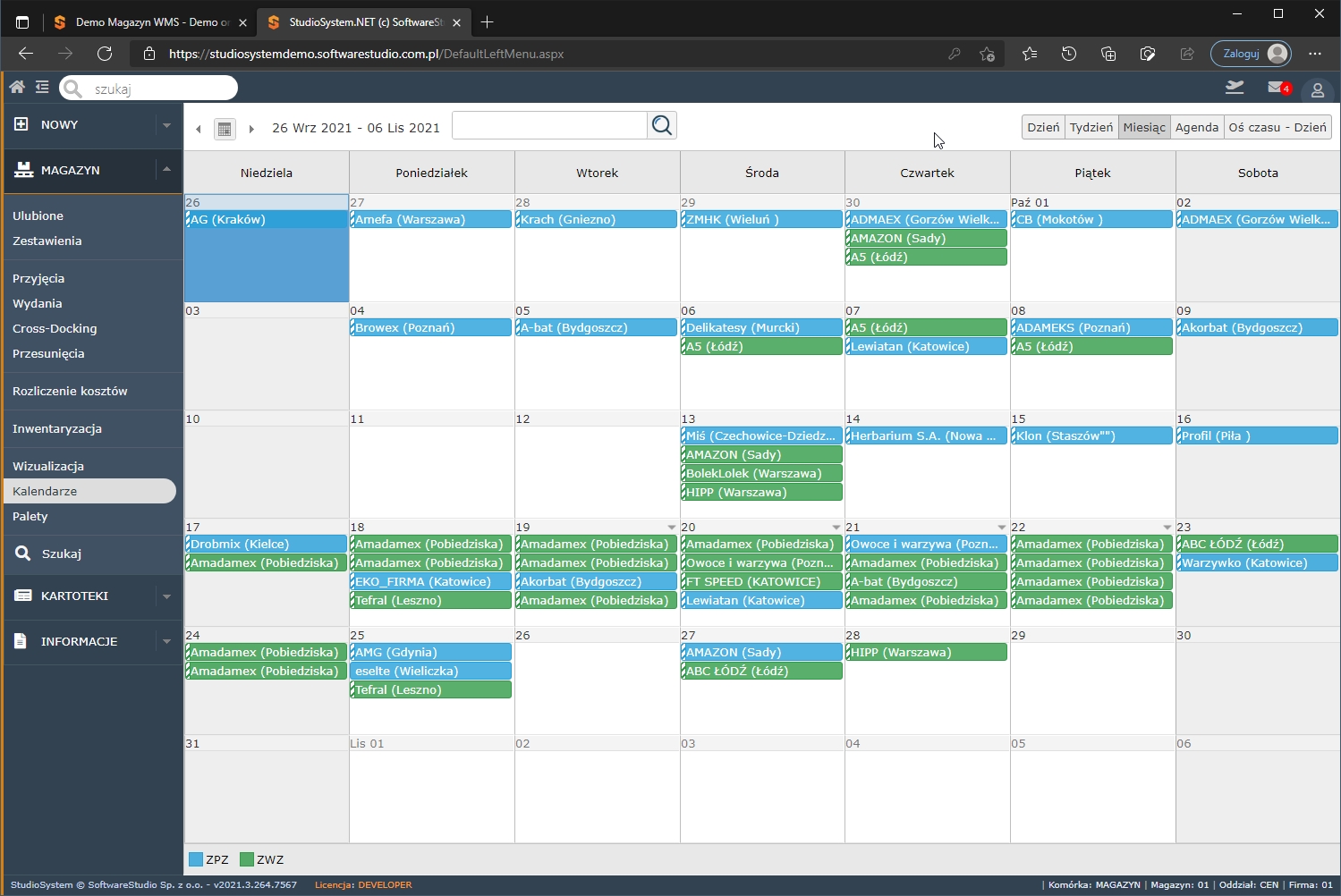Screen dimensions: 1341x896
Task: Switch calendar to Tydzień view
Action: 1091,127
